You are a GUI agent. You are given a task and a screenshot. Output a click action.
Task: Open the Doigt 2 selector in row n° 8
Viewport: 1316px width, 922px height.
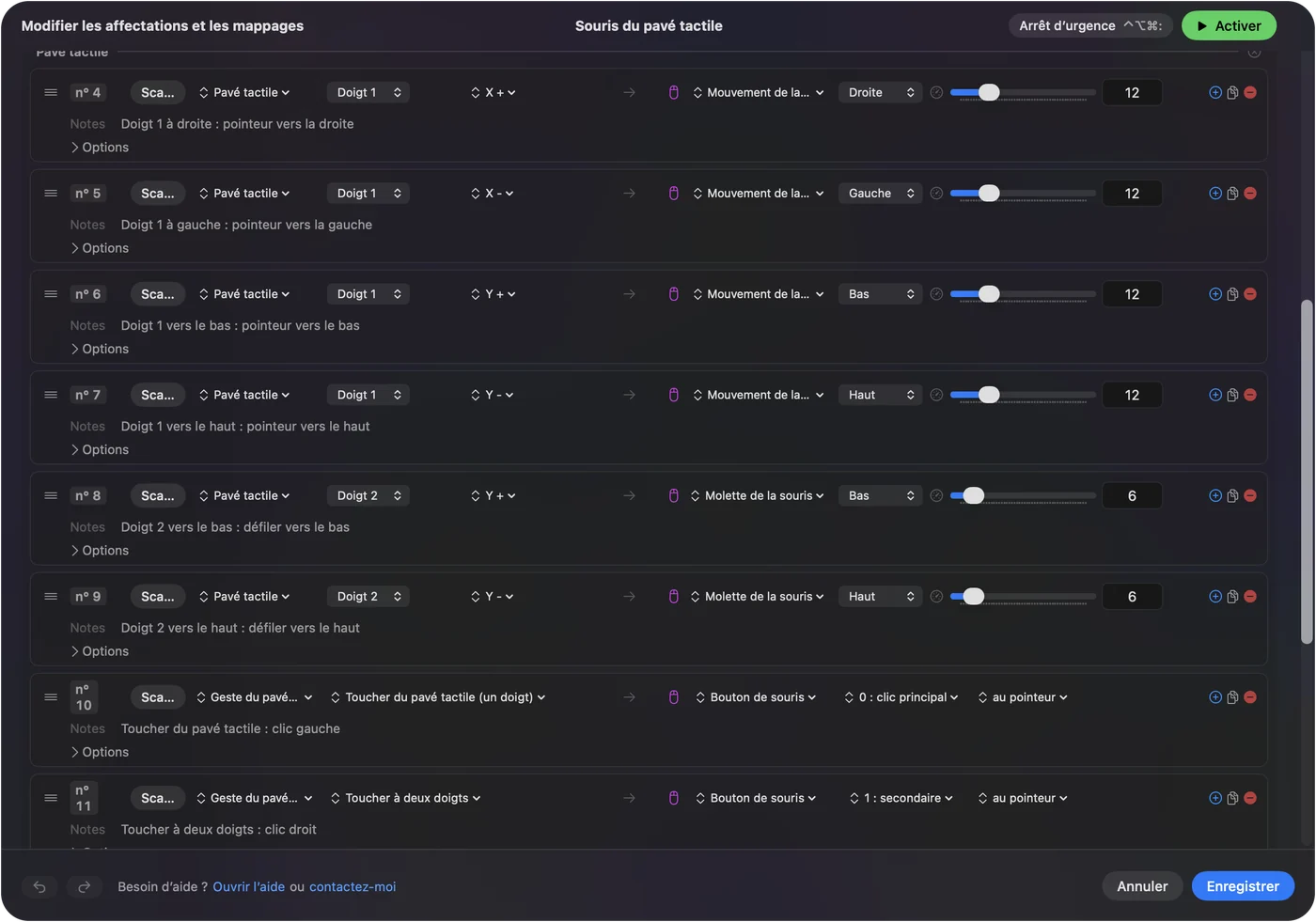coord(368,495)
